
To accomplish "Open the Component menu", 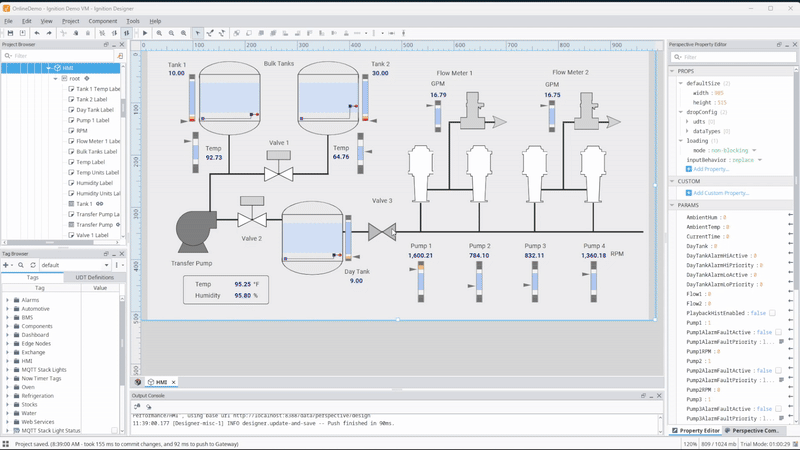I will coord(103,21).
